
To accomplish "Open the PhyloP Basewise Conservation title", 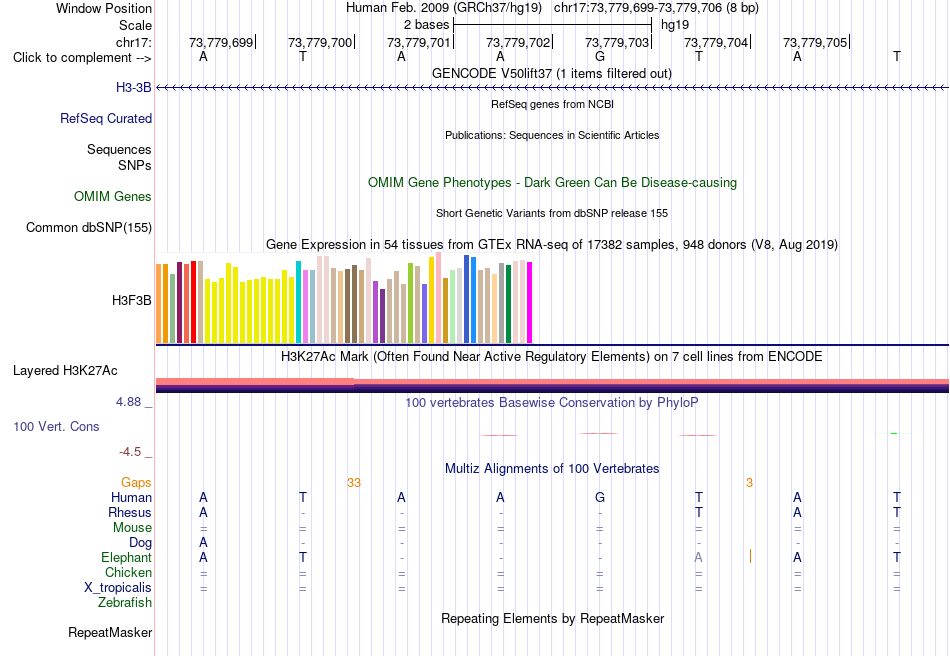I will pyautogui.click(x=552, y=402).
